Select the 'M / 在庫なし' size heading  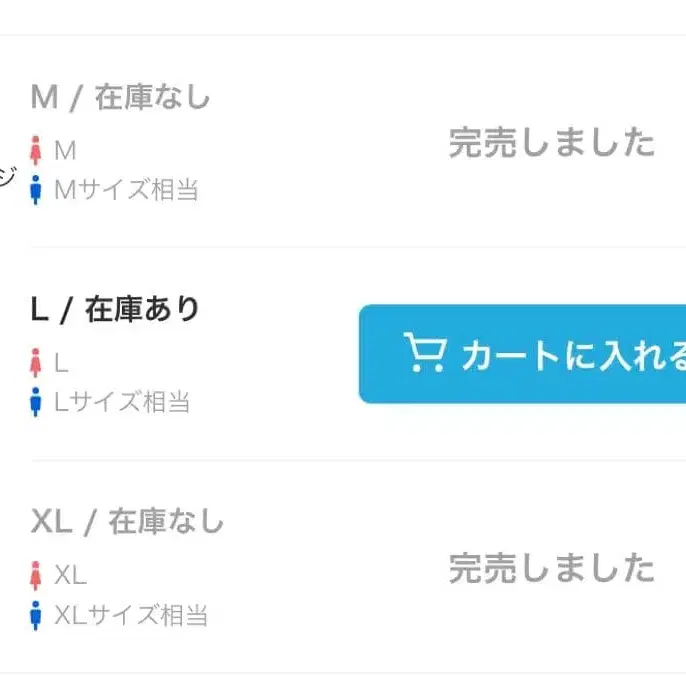(121, 98)
